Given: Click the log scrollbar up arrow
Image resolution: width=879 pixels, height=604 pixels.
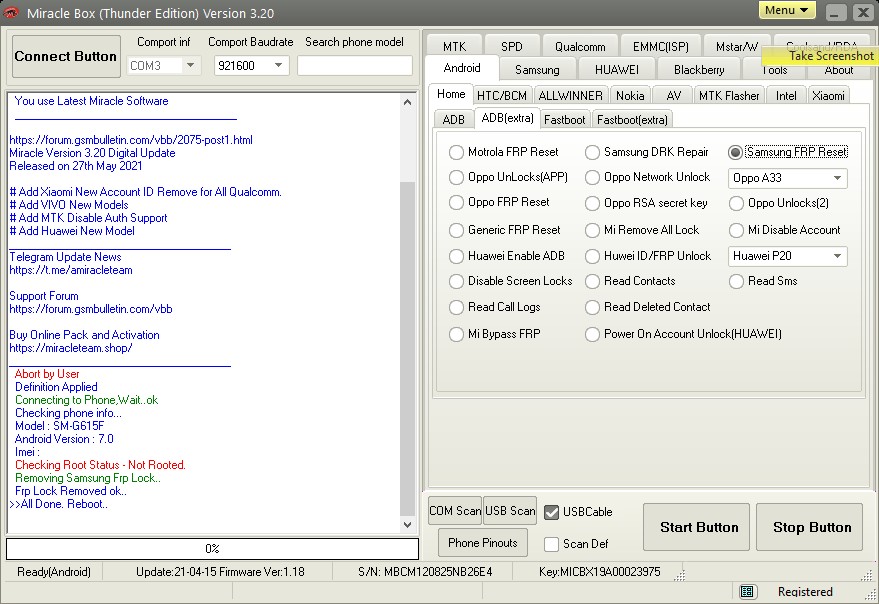Looking at the screenshot, I should 408,102.
